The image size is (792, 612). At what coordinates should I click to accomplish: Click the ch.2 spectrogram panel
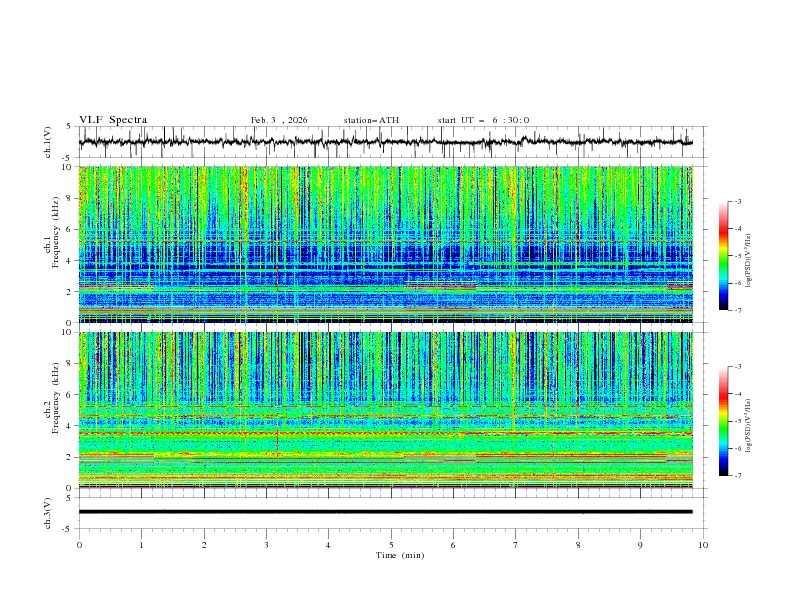(386, 410)
